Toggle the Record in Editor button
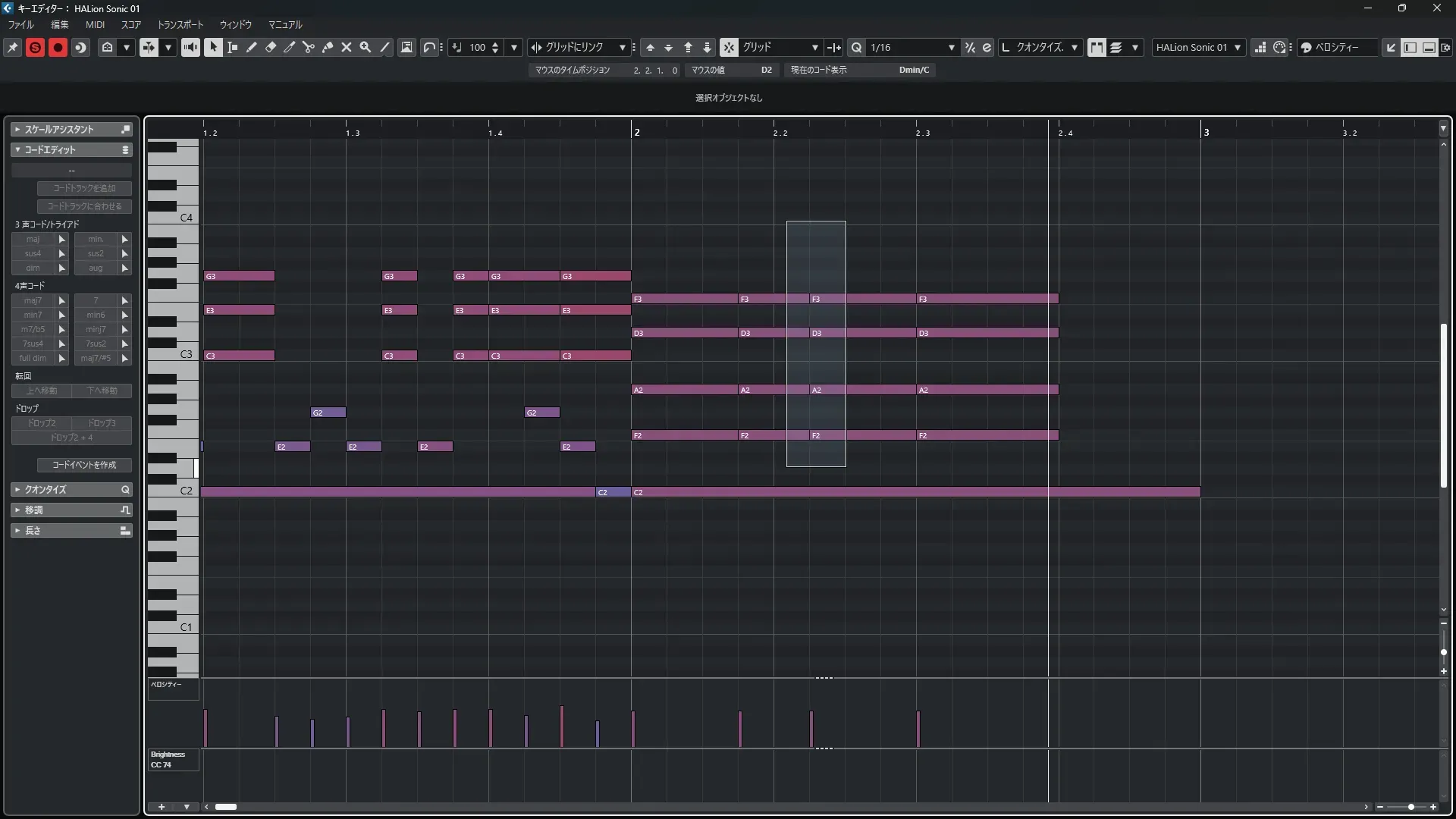 point(58,47)
